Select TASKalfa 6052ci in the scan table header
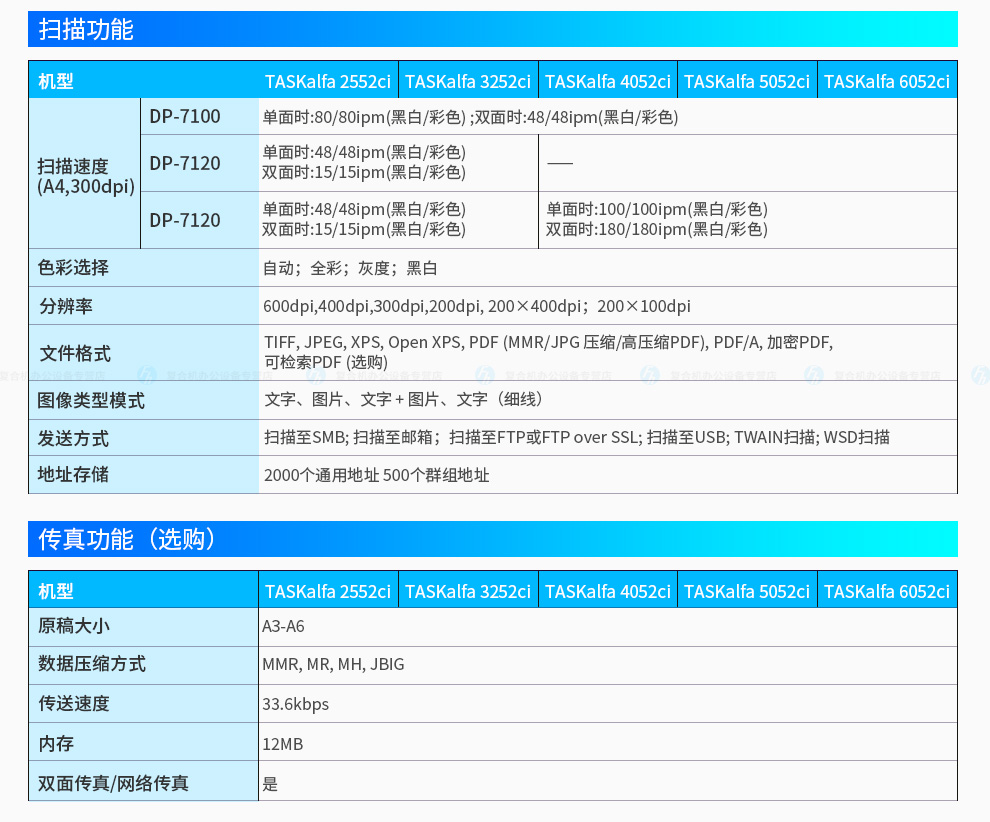Viewport: 990px width, 822px height. tap(887, 81)
